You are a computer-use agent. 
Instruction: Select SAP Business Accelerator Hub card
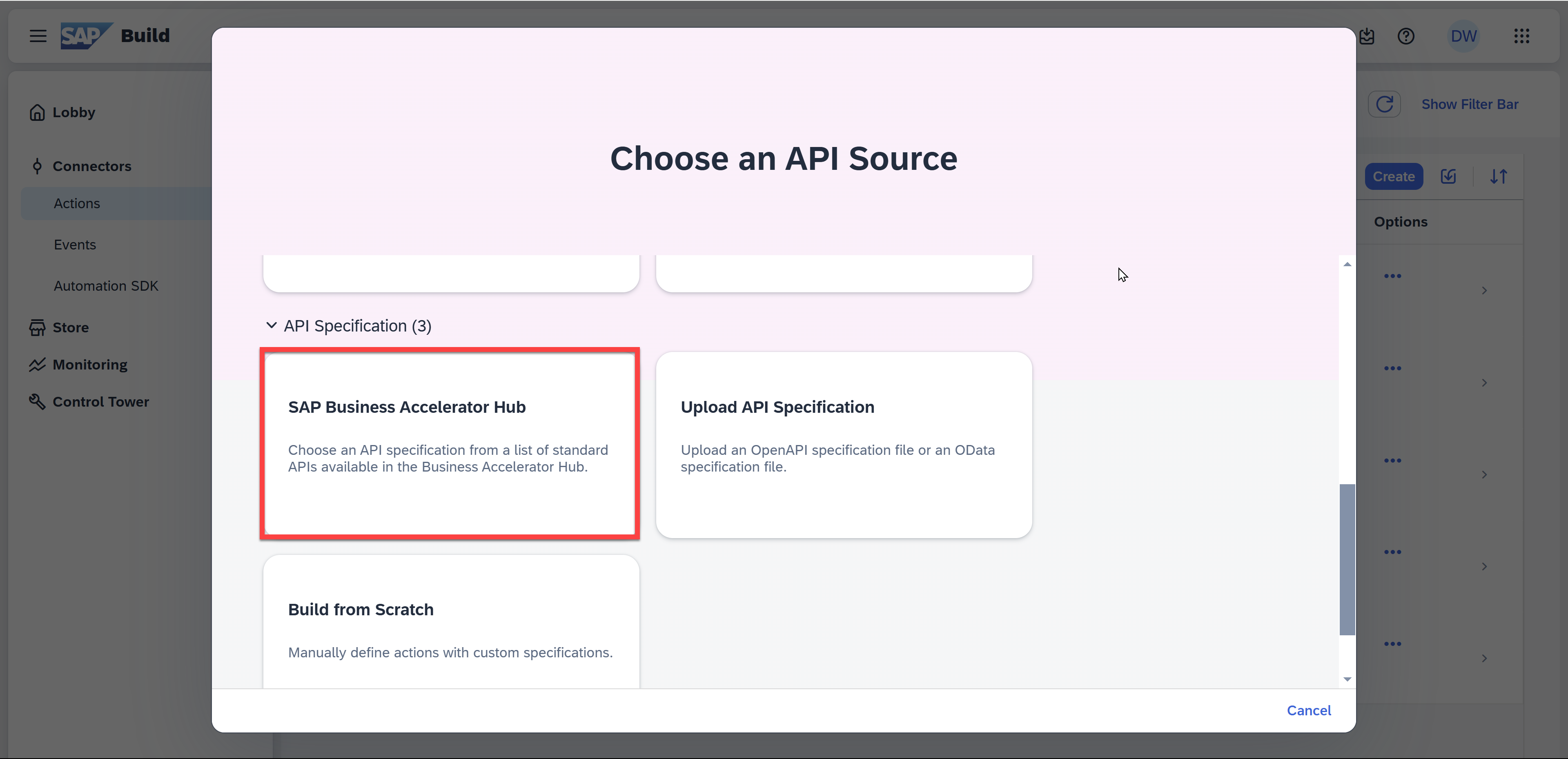(x=450, y=443)
